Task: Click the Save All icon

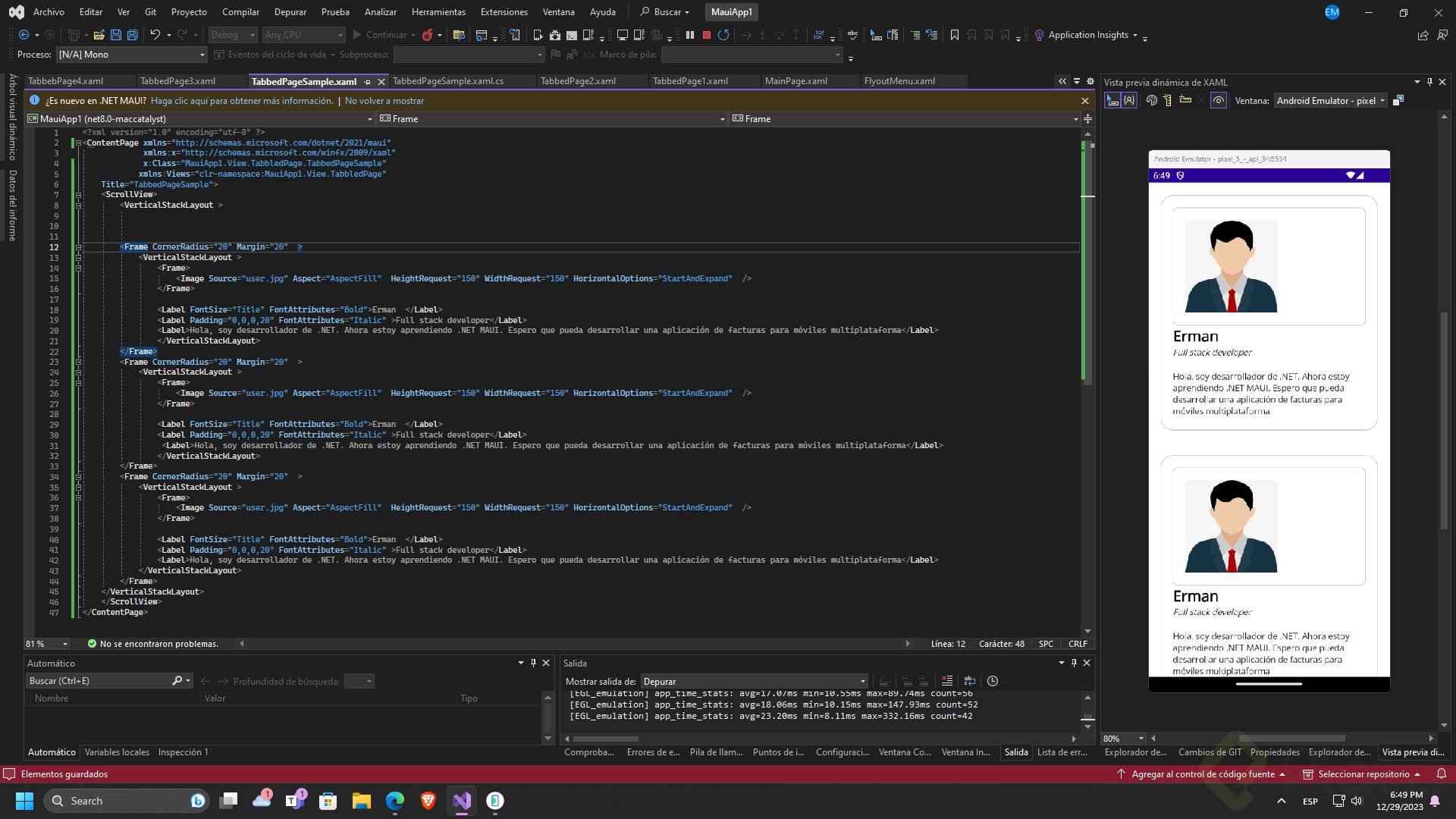Action: pyautogui.click(x=133, y=35)
